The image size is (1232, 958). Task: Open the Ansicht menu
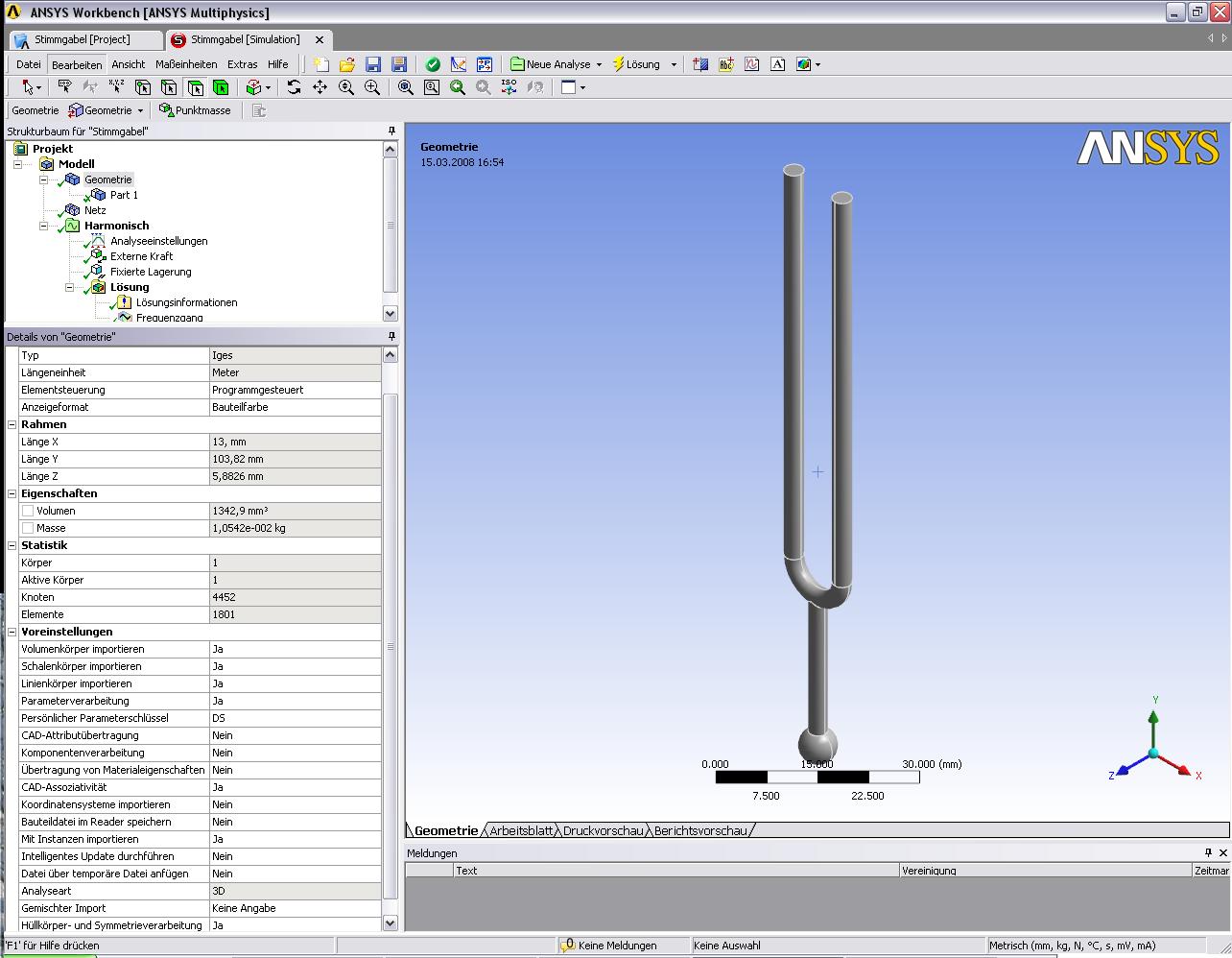pos(128,64)
